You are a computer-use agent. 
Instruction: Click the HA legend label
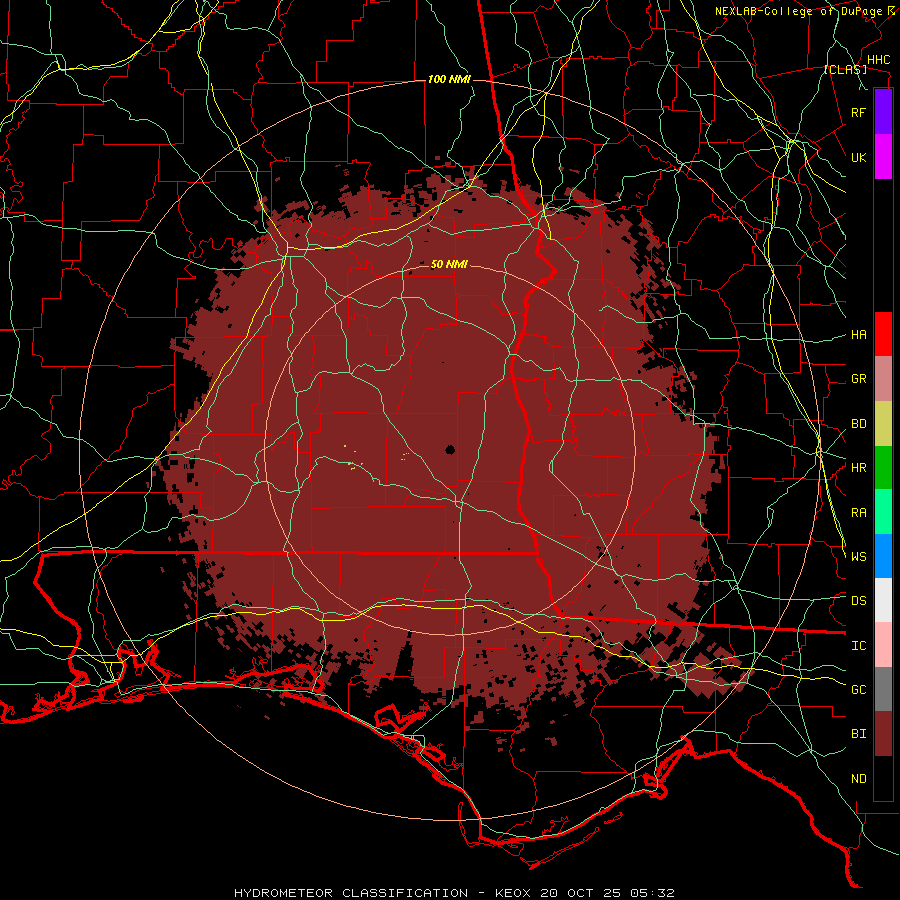pos(858,335)
